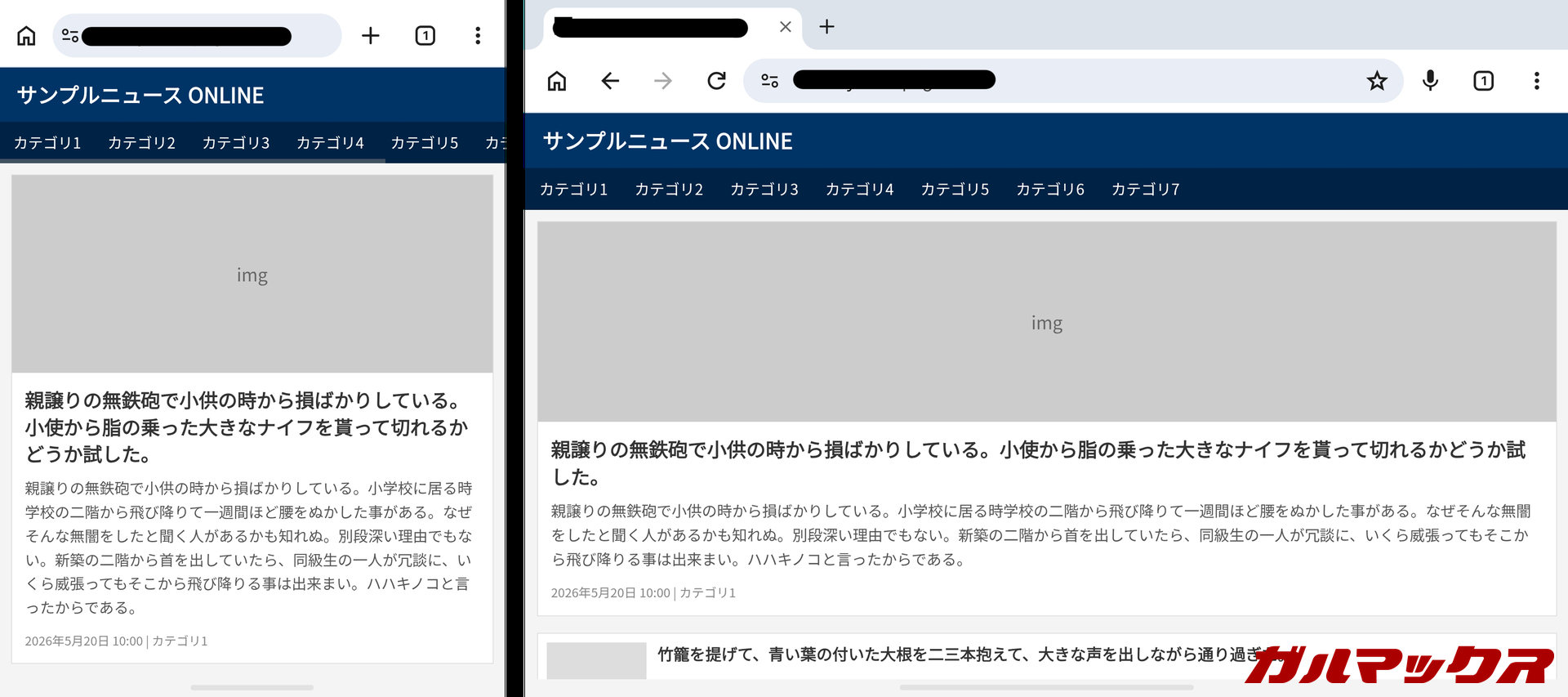This screenshot has width=1568, height=697.
Task: Click article excerpt text in left browser
Action: pyautogui.click(x=248, y=547)
